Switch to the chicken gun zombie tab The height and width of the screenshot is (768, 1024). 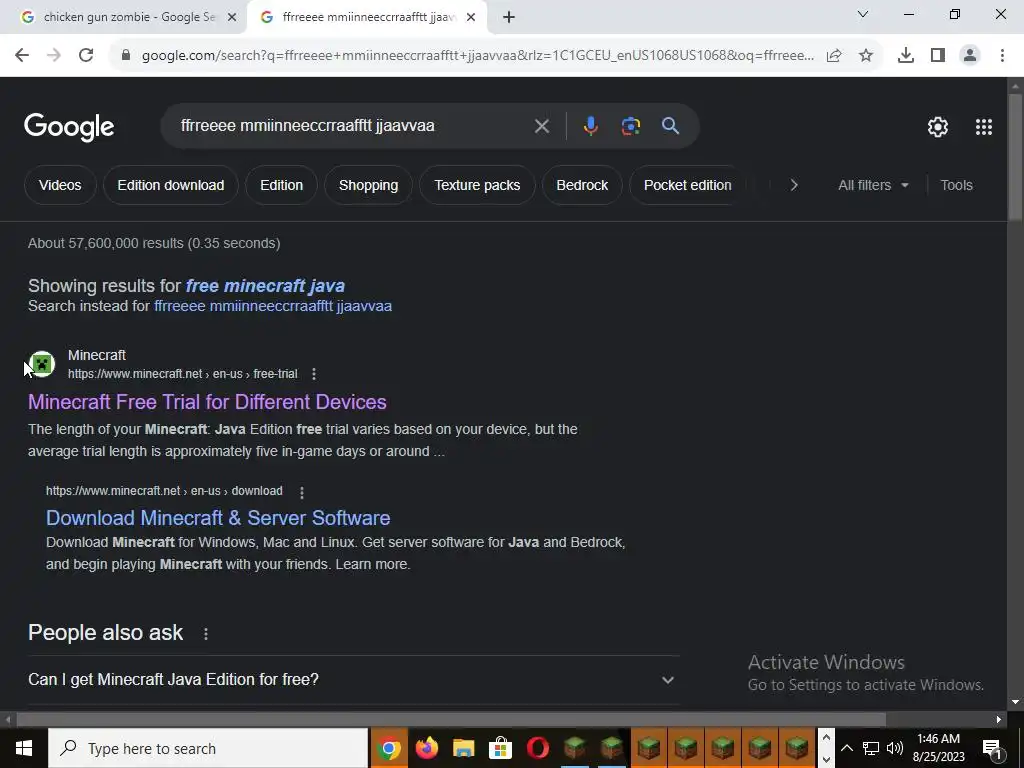coord(124,18)
